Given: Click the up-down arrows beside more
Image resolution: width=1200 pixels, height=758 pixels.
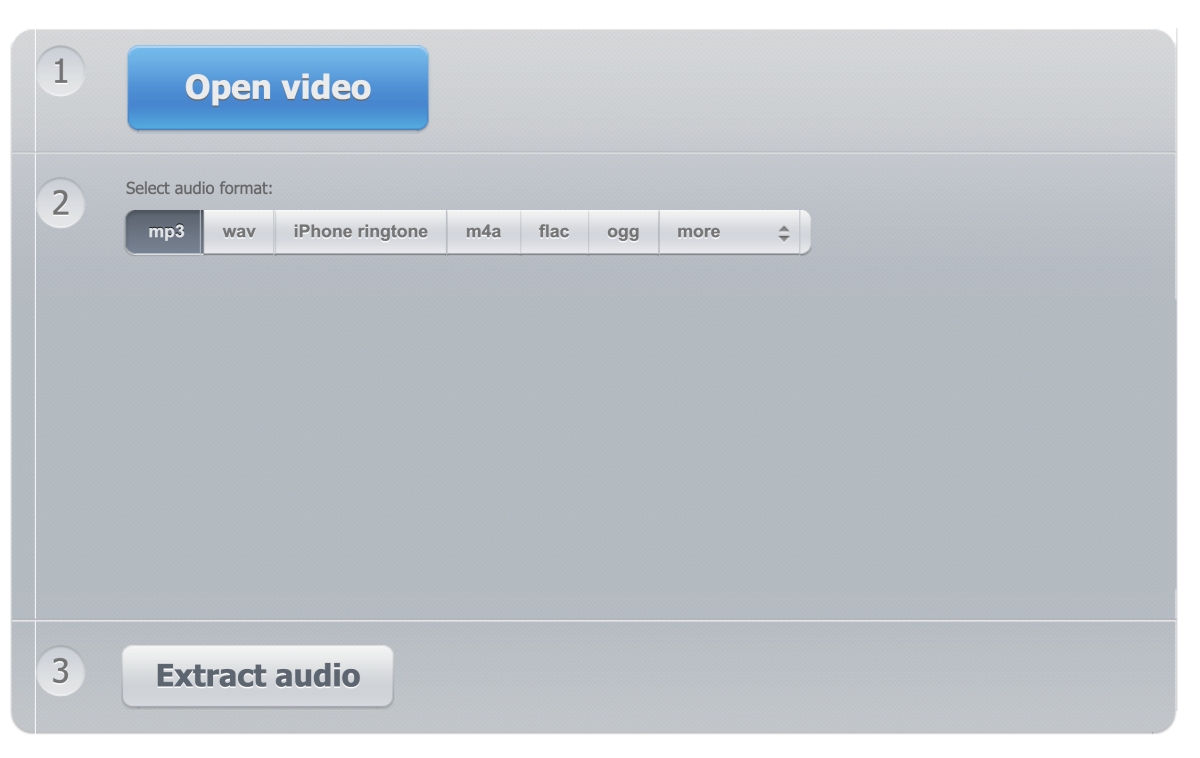Looking at the screenshot, I should 784,232.
